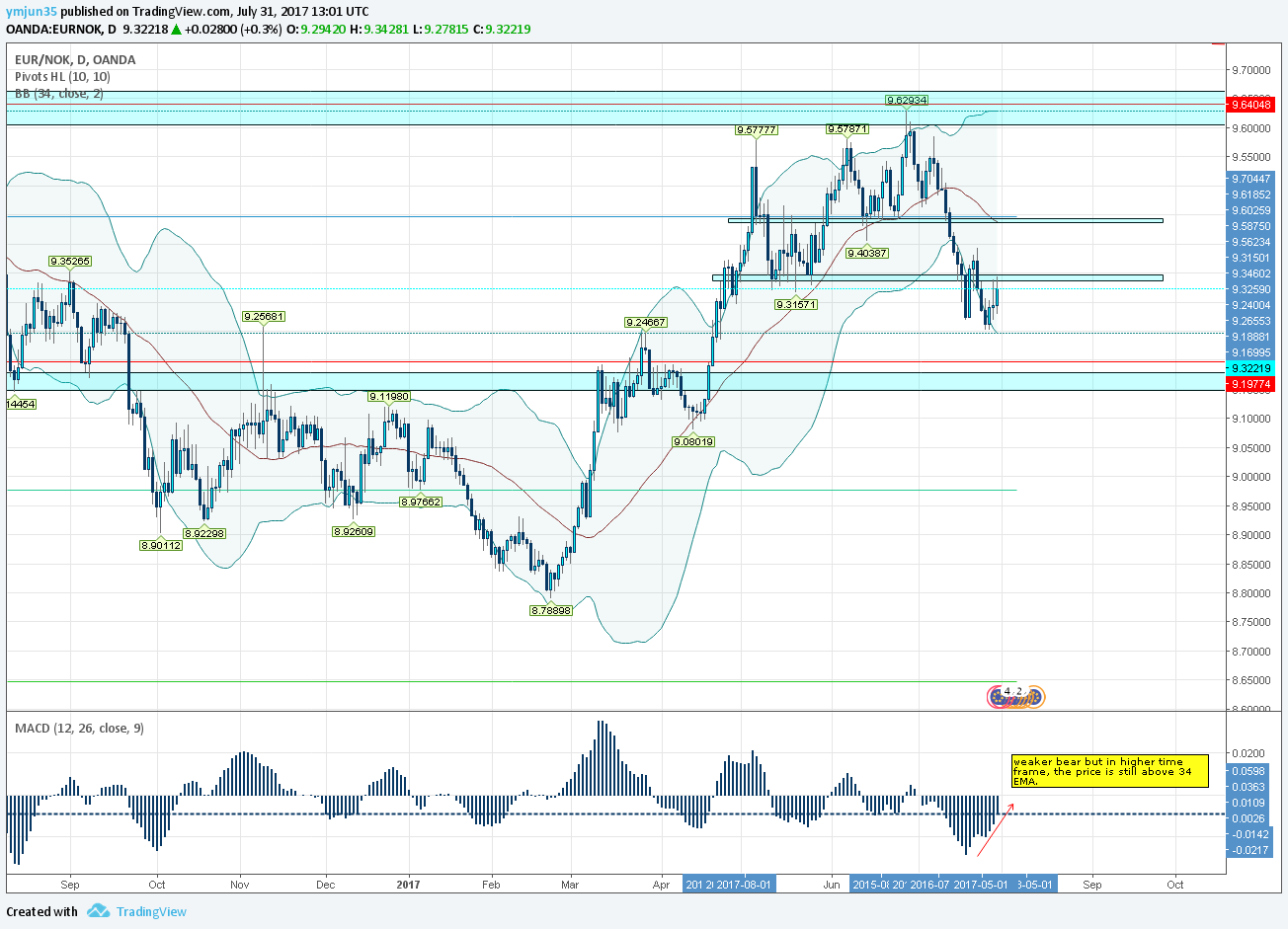Screen dimensions: 1288x929
Task: Click the 2017-08-01 blue date label
Action: (x=744, y=885)
